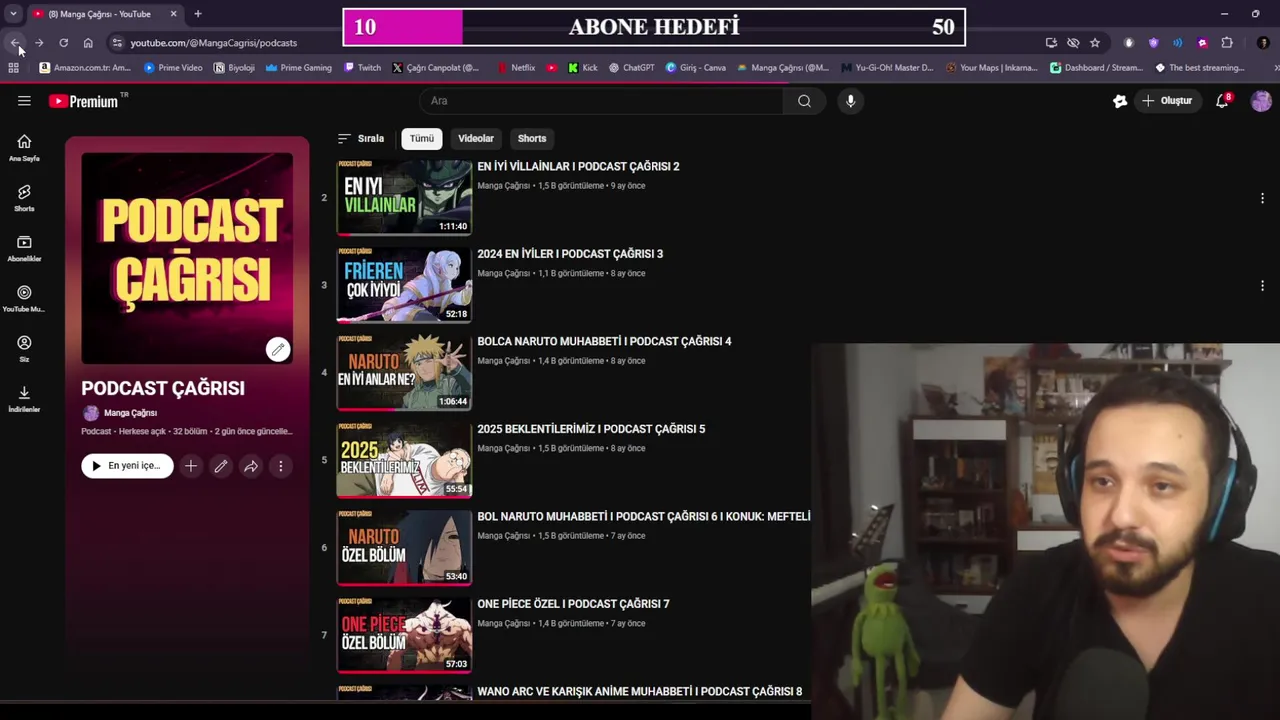Open Ana Sayfa in the sidebar
1280x720 pixels.
tap(24, 147)
